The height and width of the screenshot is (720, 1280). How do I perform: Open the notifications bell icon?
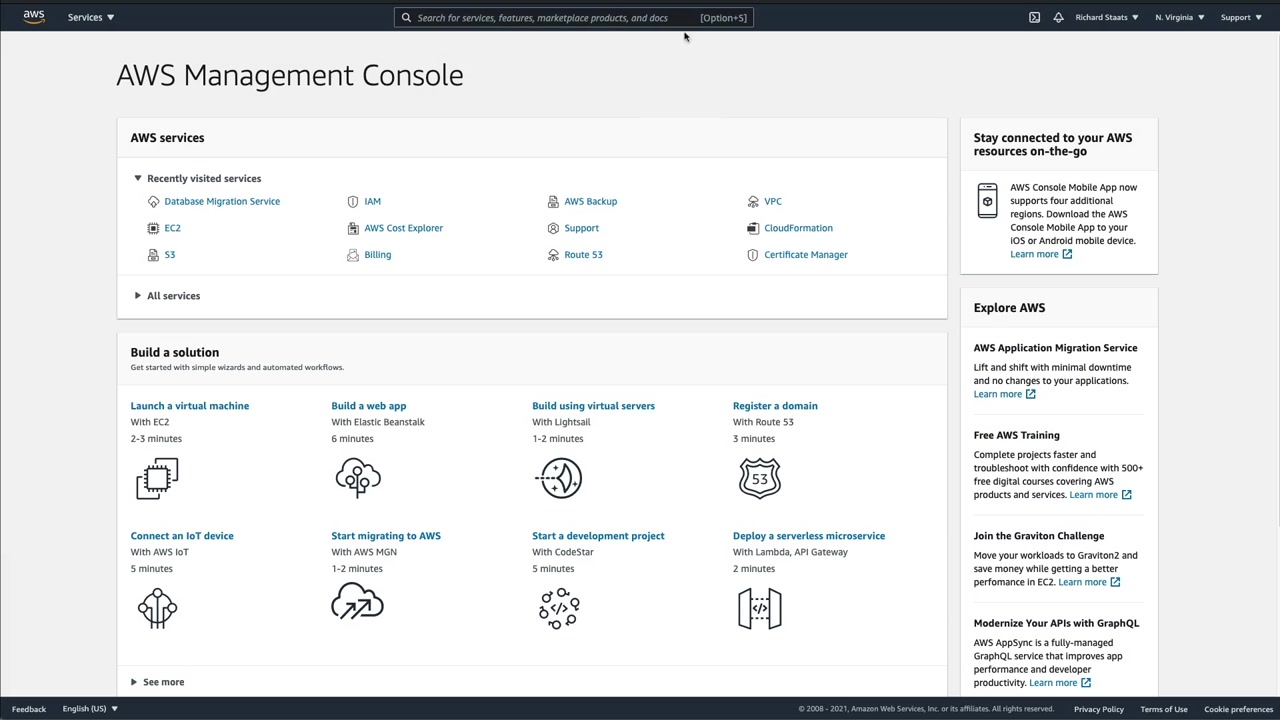coord(1058,17)
